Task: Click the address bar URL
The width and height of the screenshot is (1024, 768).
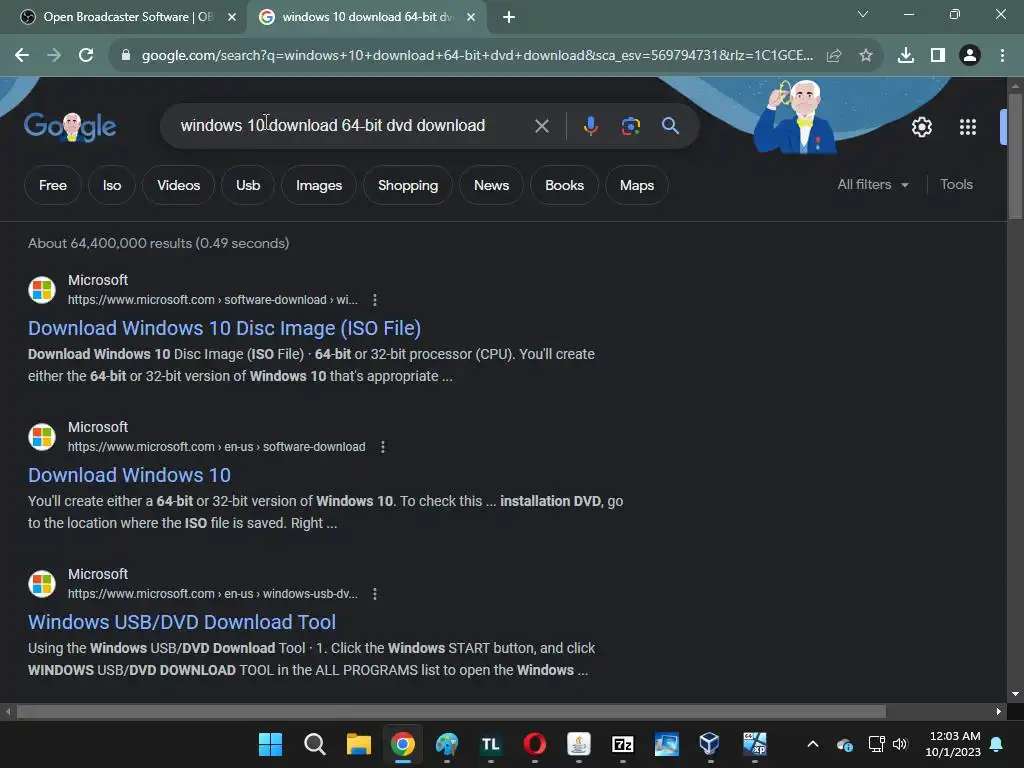Action: [477, 56]
